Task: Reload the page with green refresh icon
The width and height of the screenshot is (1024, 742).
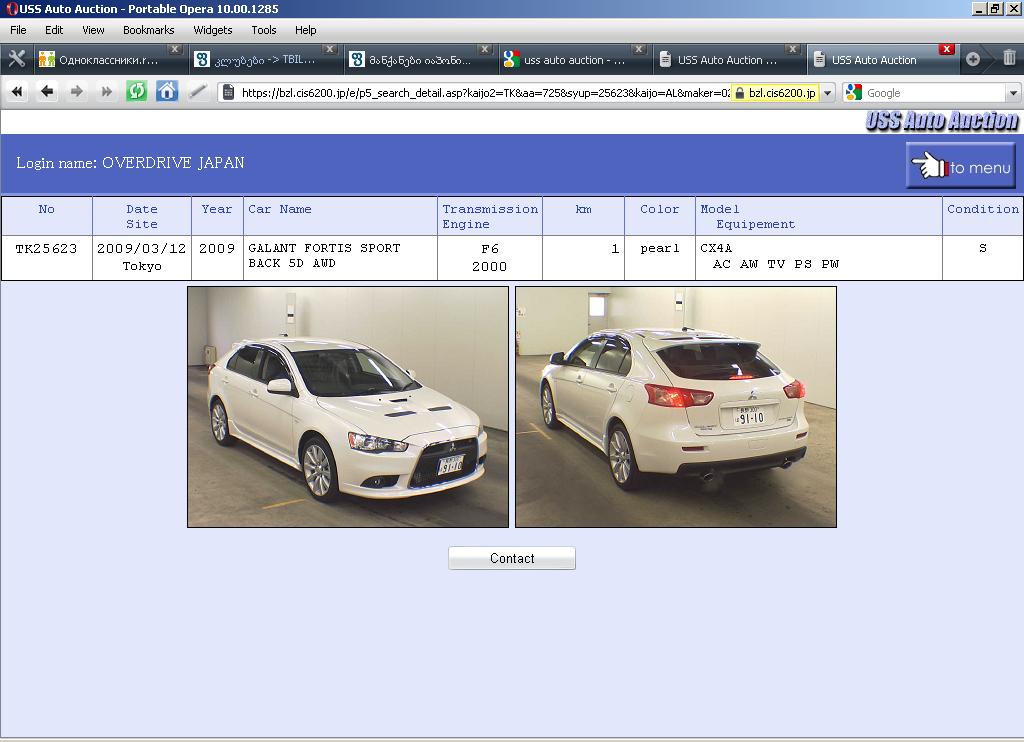Action: coord(137,92)
